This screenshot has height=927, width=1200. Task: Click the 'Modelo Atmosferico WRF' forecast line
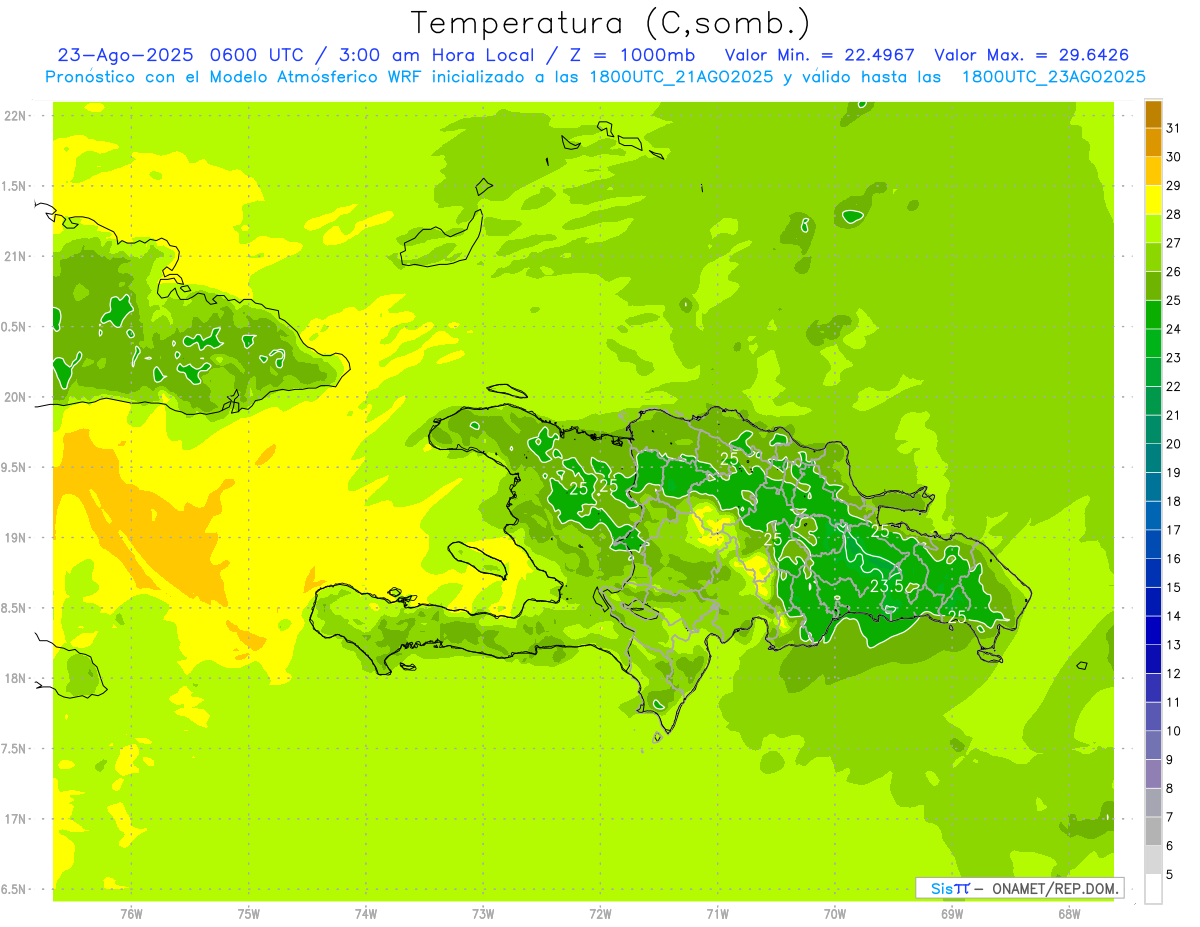tap(595, 76)
